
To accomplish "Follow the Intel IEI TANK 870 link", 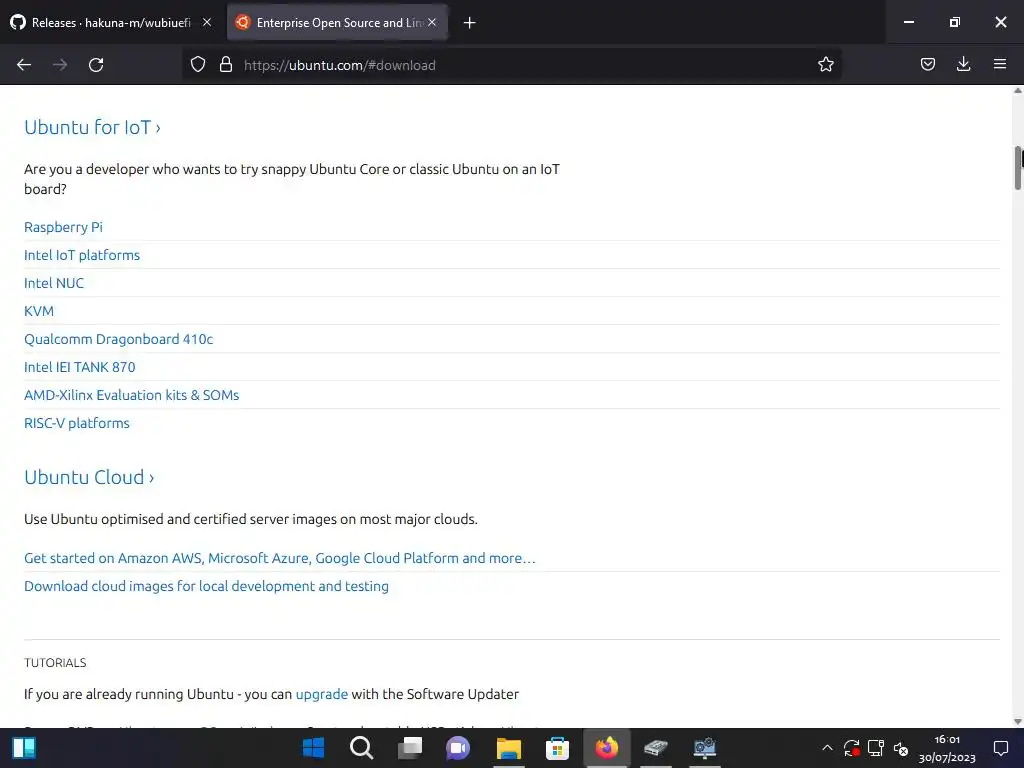I will pos(80,368).
